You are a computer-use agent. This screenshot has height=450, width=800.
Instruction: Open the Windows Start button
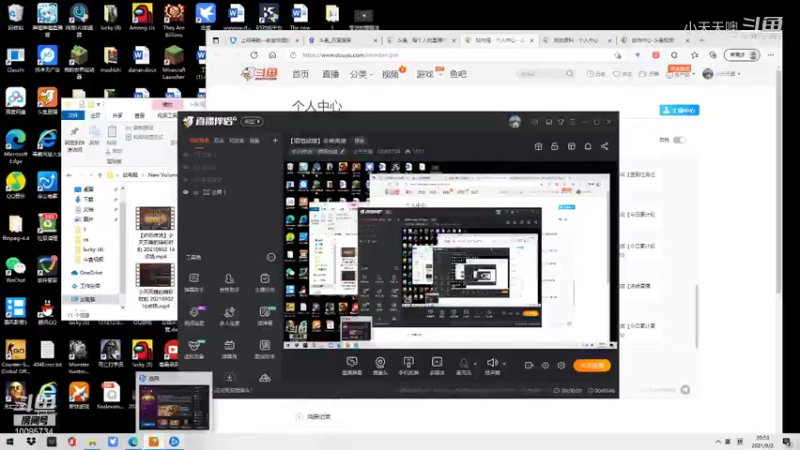[x=9, y=442]
